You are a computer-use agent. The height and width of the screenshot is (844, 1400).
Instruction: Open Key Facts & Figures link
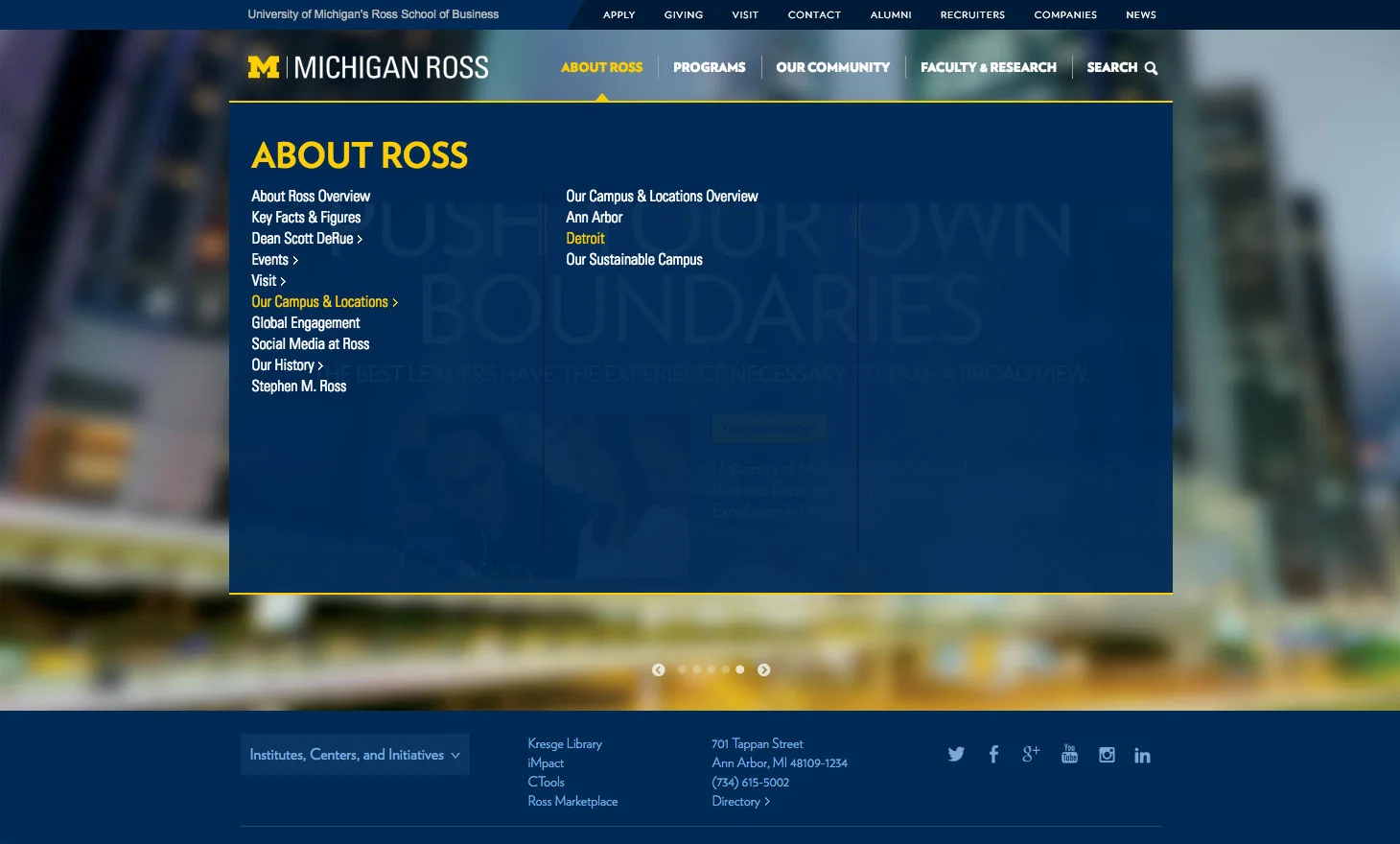click(306, 218)
